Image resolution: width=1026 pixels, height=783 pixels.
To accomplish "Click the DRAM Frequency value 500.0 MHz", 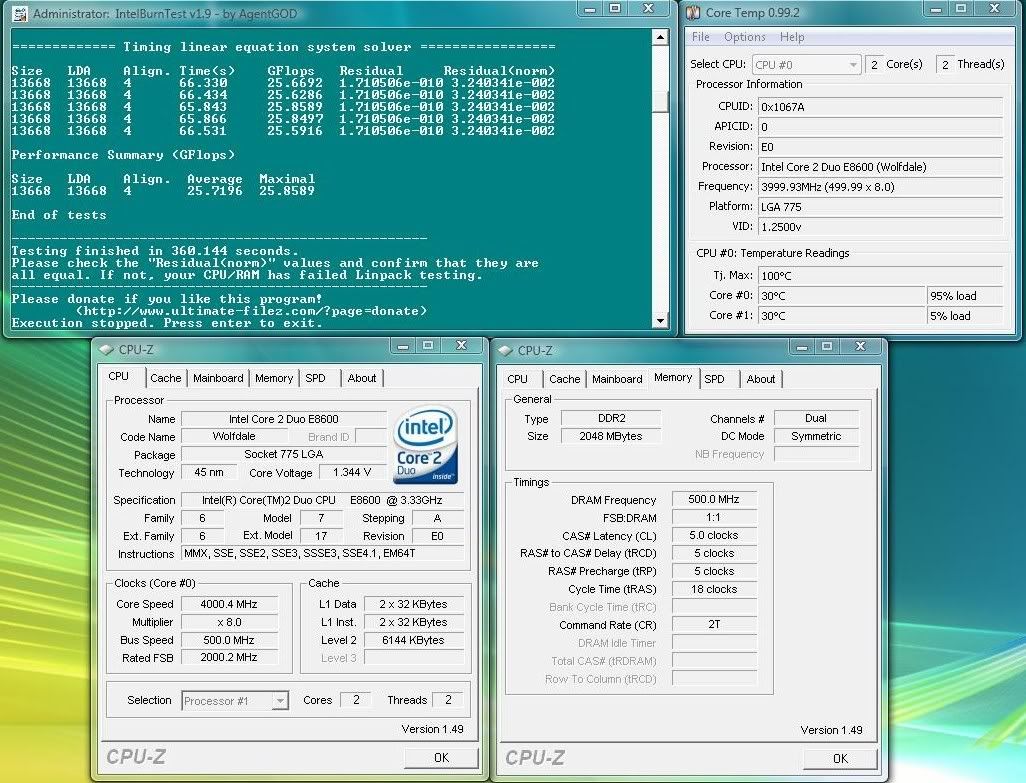I will (714, 499).
